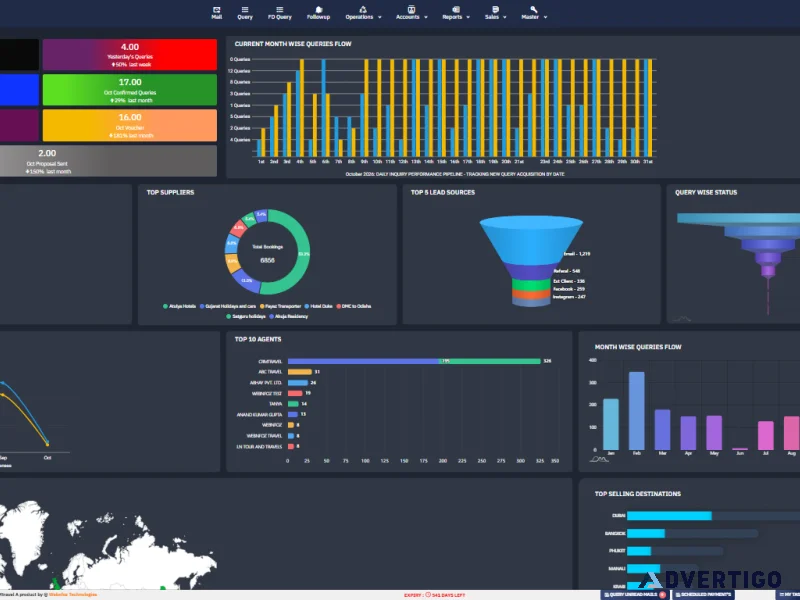Screen dimensions: 800x600
Task: Click the Jul bar in Month Wise Queries Flow
Action: point(766,436)
